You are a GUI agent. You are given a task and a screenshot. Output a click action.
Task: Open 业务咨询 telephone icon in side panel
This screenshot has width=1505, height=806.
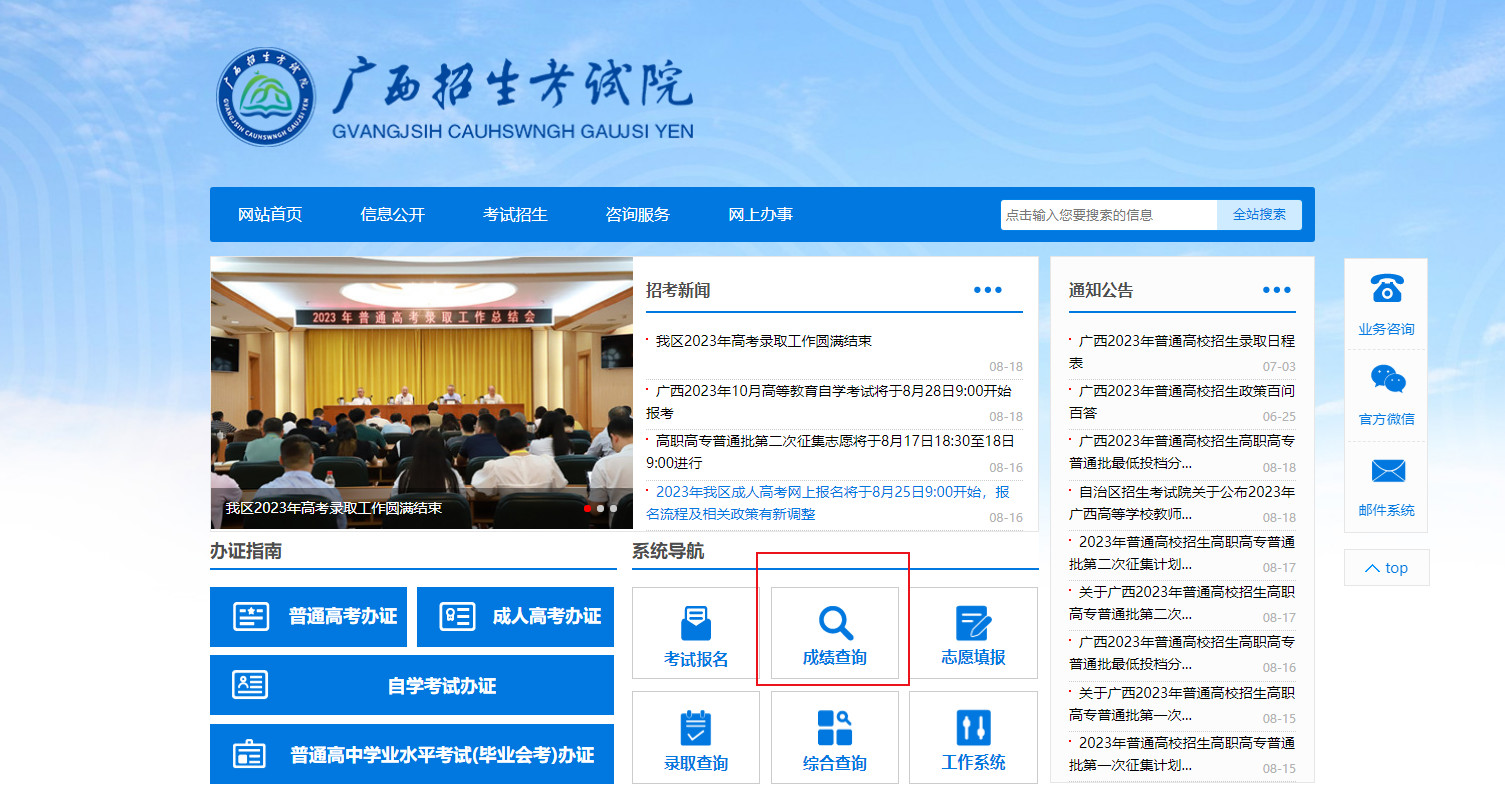click(1386, 288)
